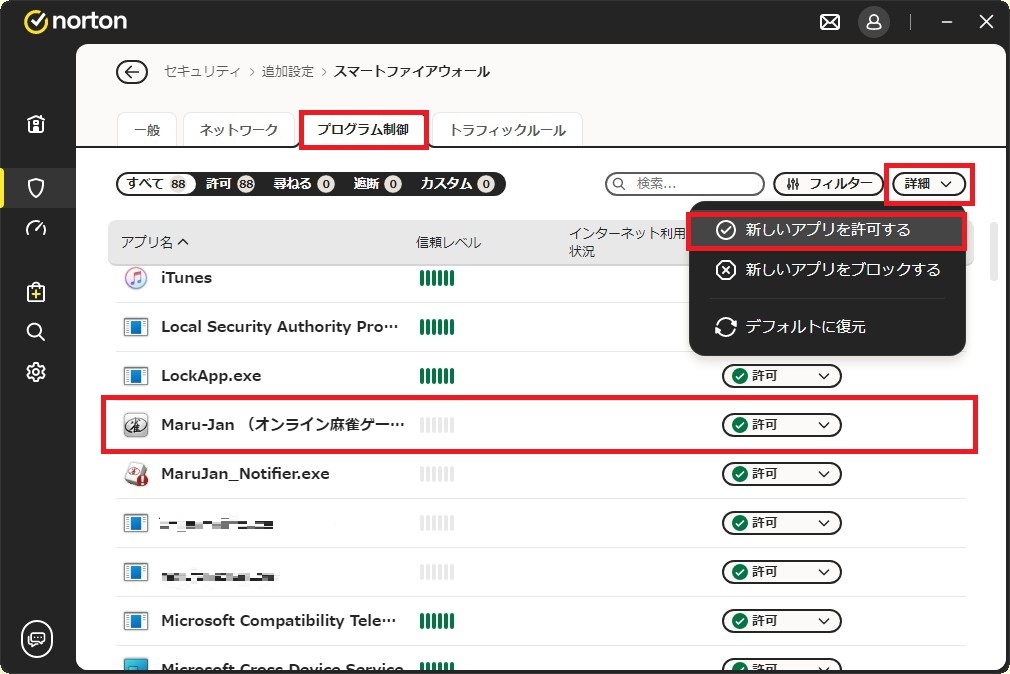Click the Maru-Jan trust level bar
Viewport: 1010px width, 674px height.
point(437,425)
